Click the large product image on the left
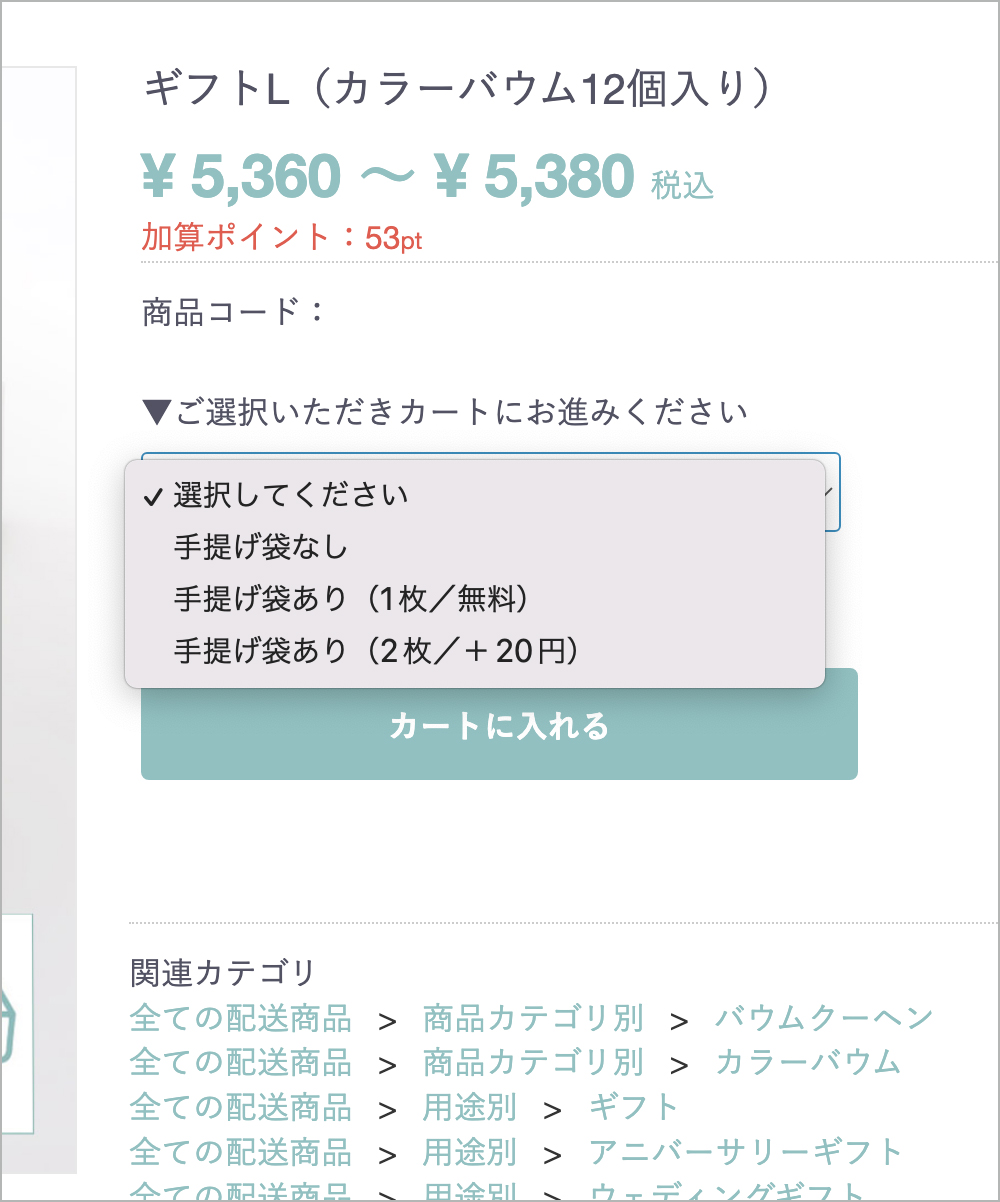Screen dimensions: 1000x1202 (x=38, y=480)
